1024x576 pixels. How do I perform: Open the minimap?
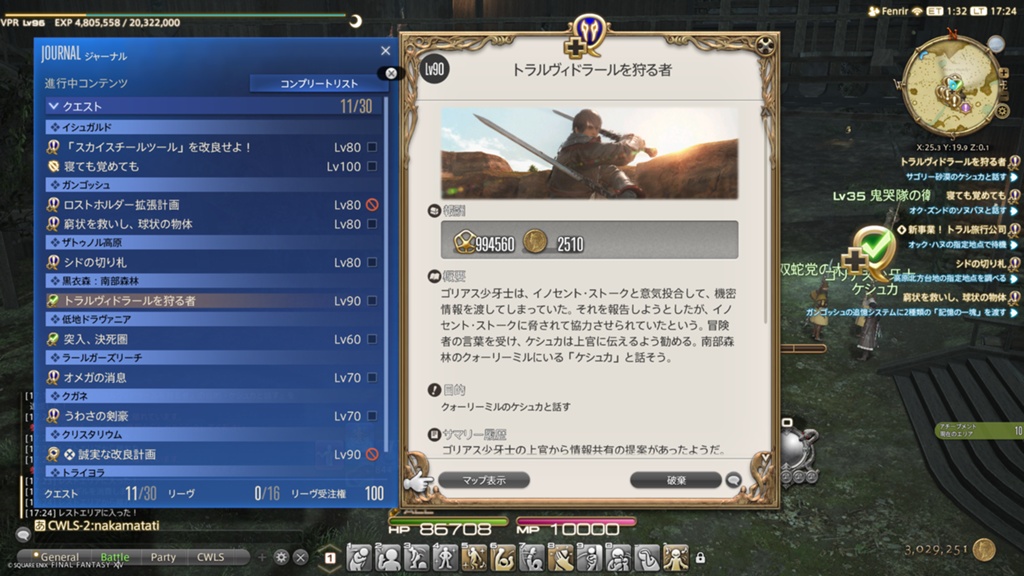951,86
